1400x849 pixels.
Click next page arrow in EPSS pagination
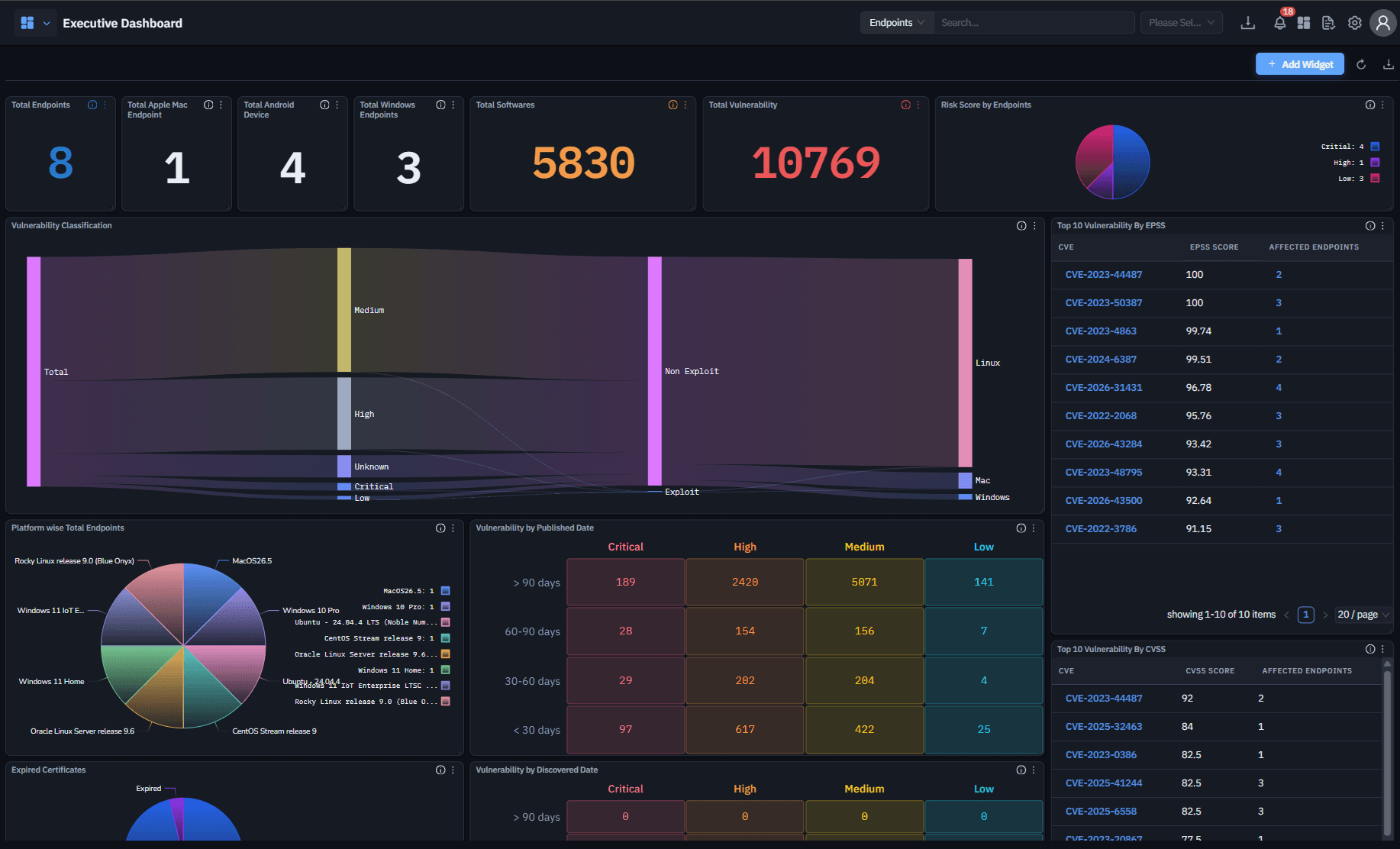pos(1325,615)
